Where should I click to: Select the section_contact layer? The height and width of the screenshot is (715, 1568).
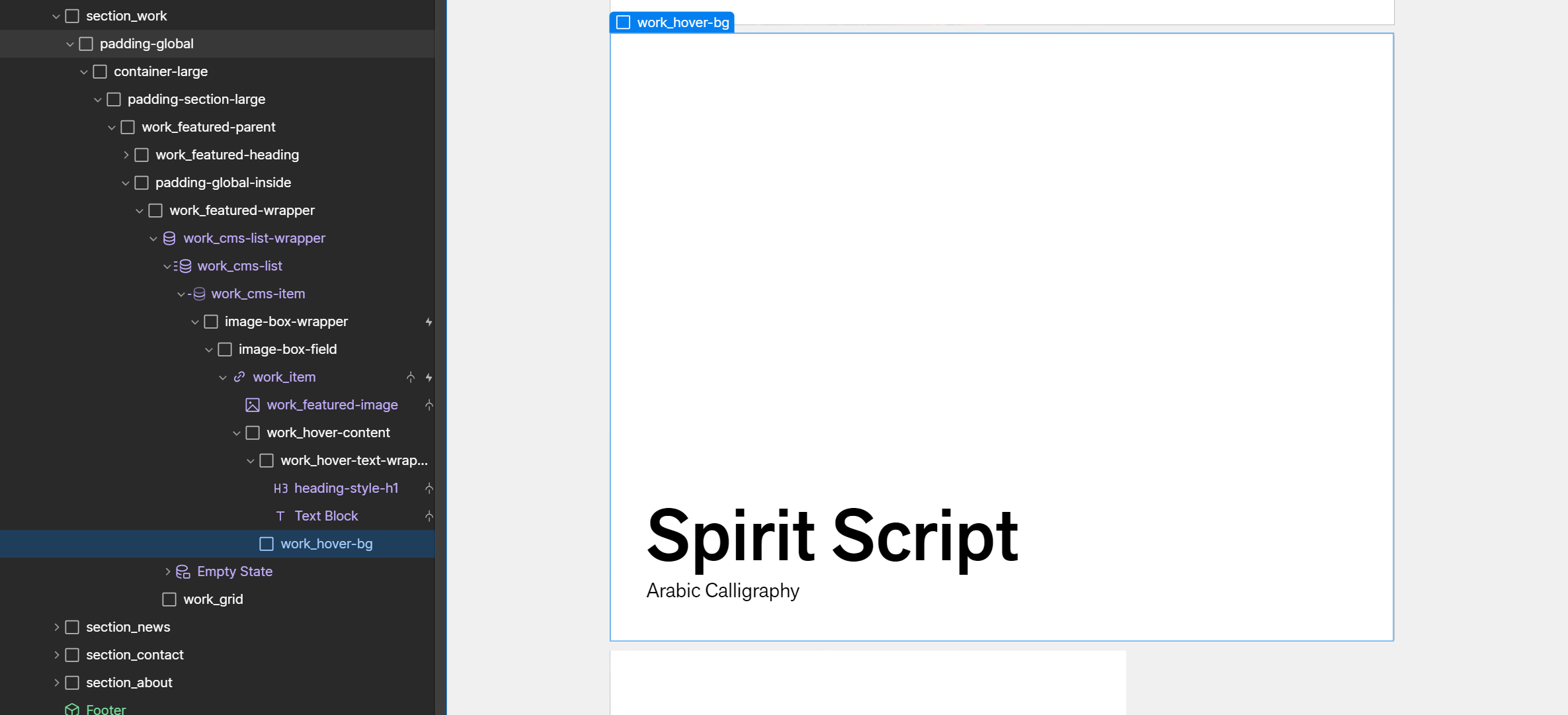point(135,655)
